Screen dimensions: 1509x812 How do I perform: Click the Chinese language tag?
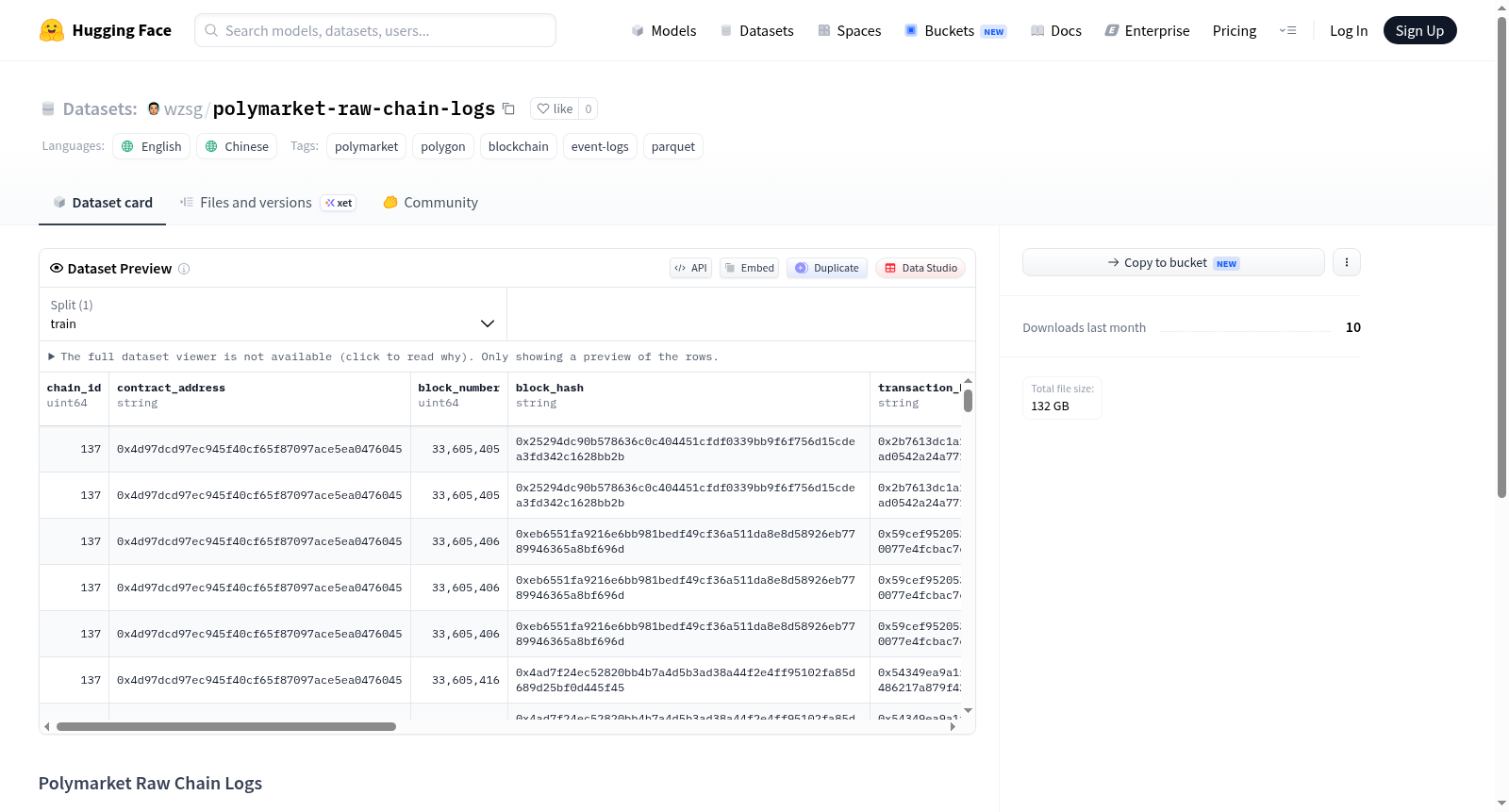[237, 146]
